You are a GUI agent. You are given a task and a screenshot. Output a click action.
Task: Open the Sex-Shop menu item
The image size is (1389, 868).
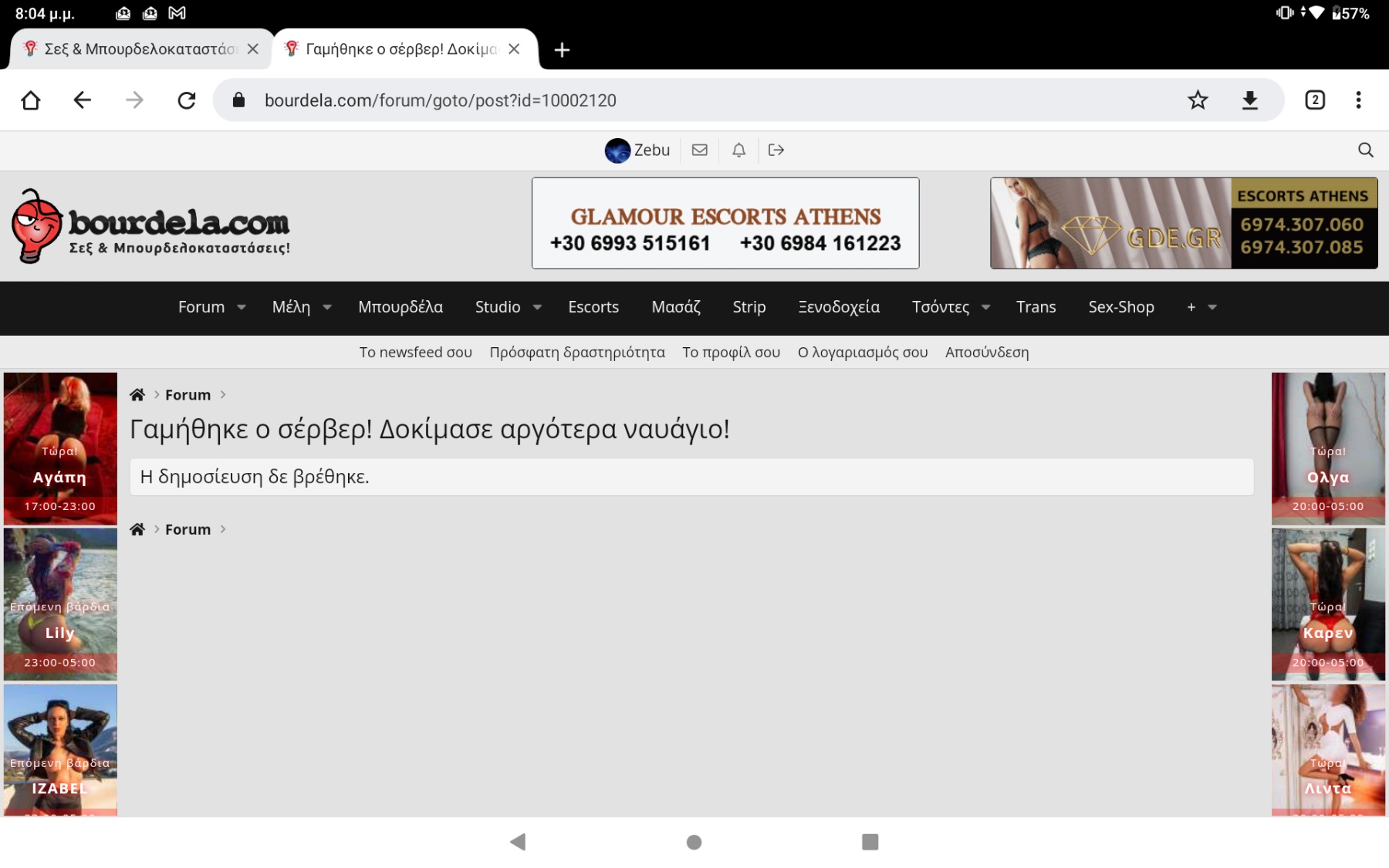point(1120,307)
